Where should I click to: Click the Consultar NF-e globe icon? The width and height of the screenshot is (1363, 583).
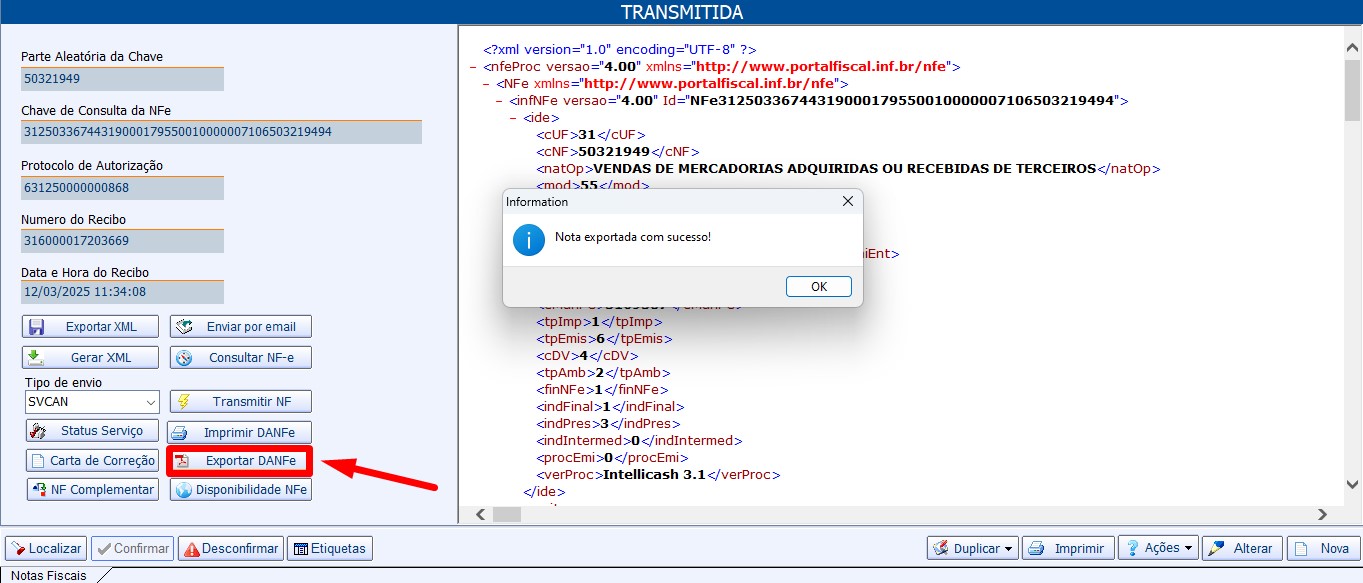point(184,358)
